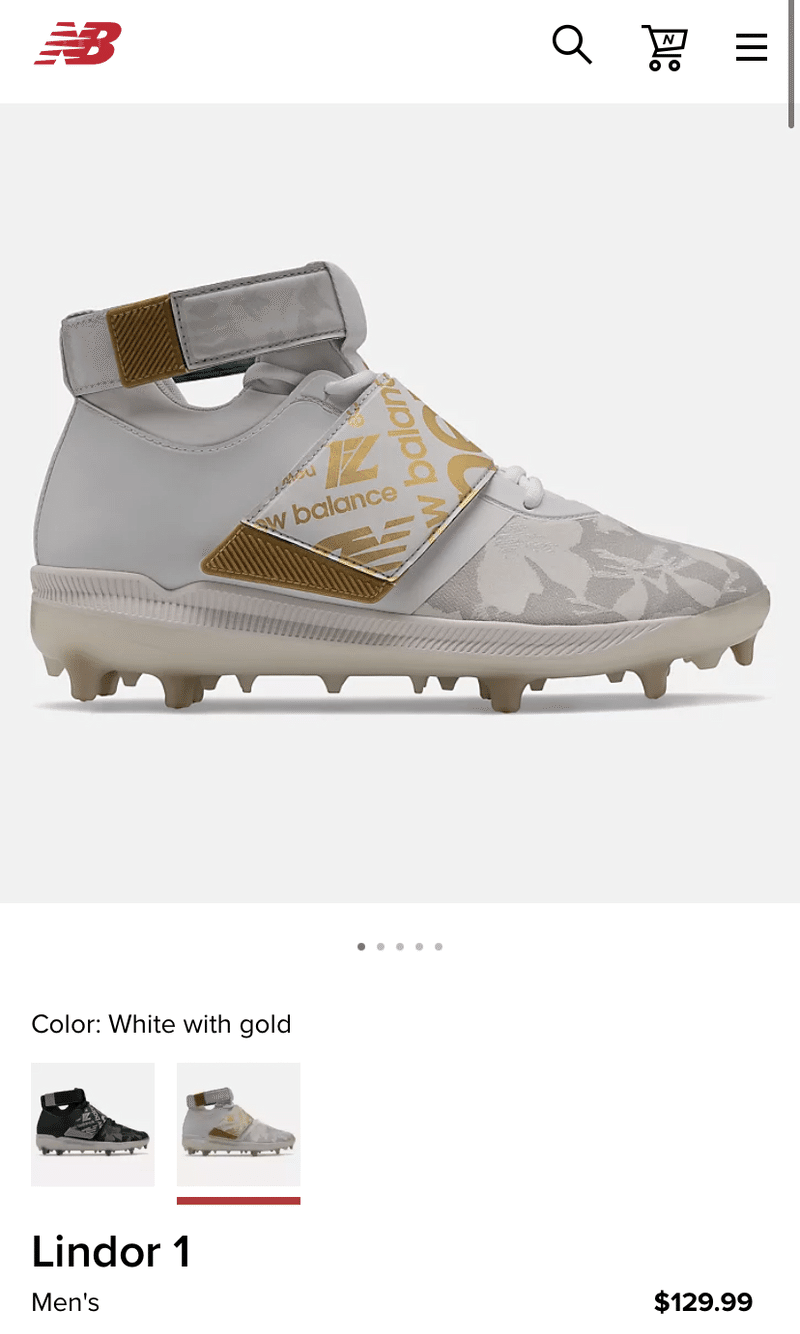
Task: Click the $129.99 price text
Action: 703,1302
